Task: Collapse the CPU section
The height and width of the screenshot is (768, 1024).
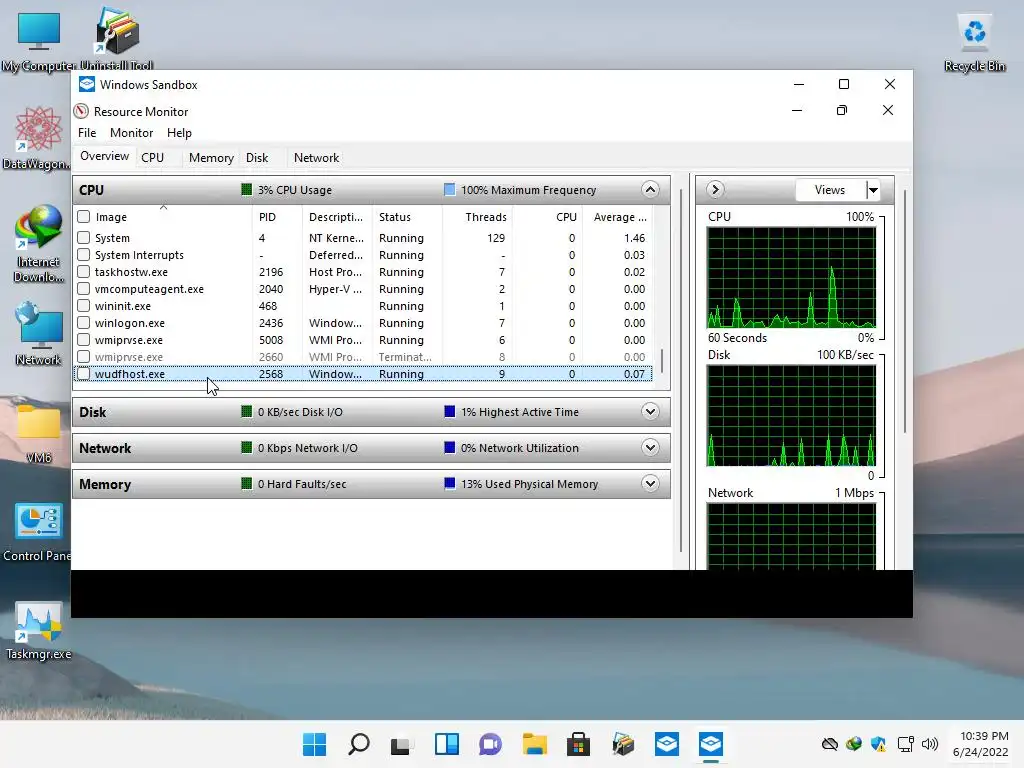Action: click(650, 190)
